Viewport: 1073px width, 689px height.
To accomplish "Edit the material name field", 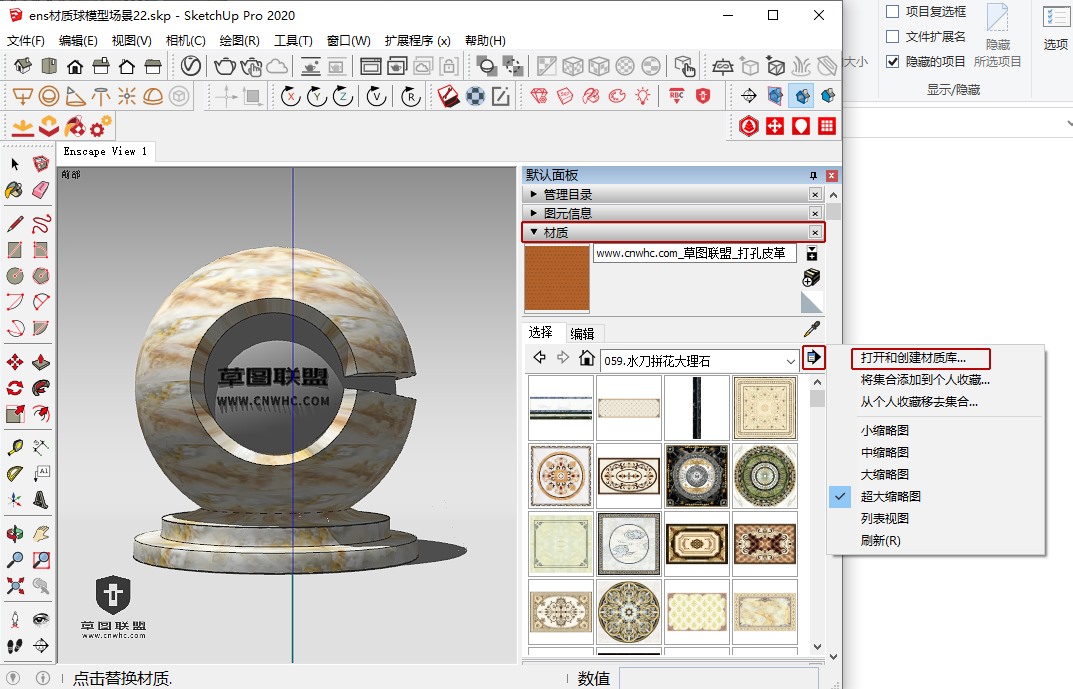I will (695, 253).
